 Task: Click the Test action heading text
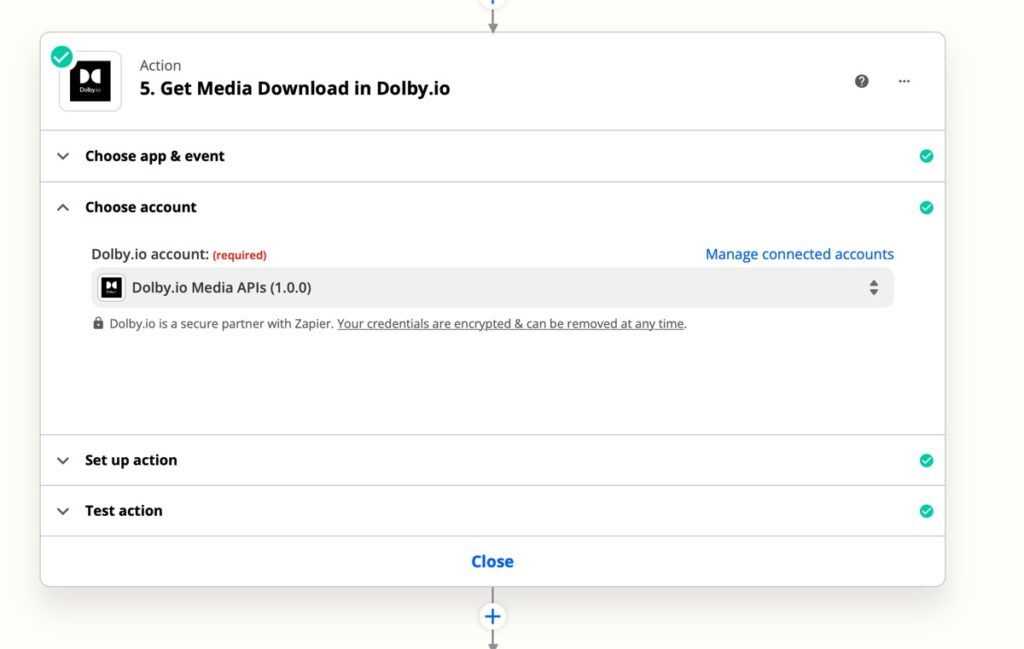point(123,511)
